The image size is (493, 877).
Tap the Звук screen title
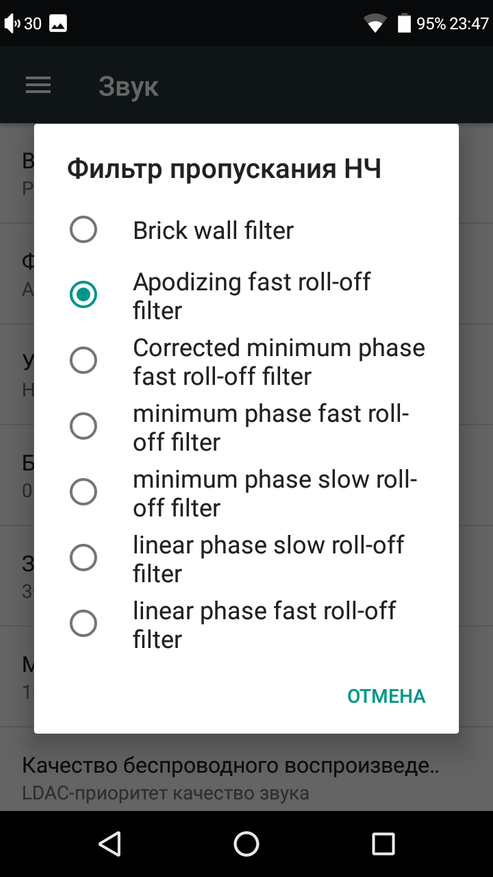tap(129, 87)
